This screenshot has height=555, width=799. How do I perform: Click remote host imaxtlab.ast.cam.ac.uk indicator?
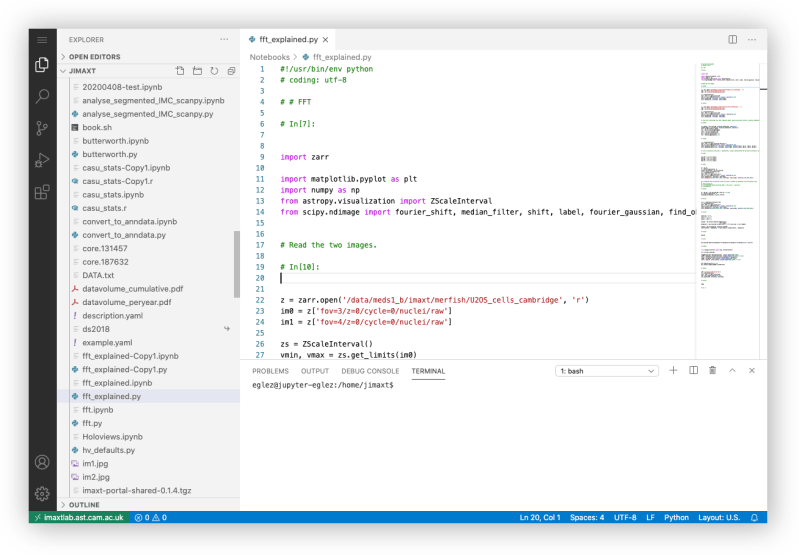(79, 517)
